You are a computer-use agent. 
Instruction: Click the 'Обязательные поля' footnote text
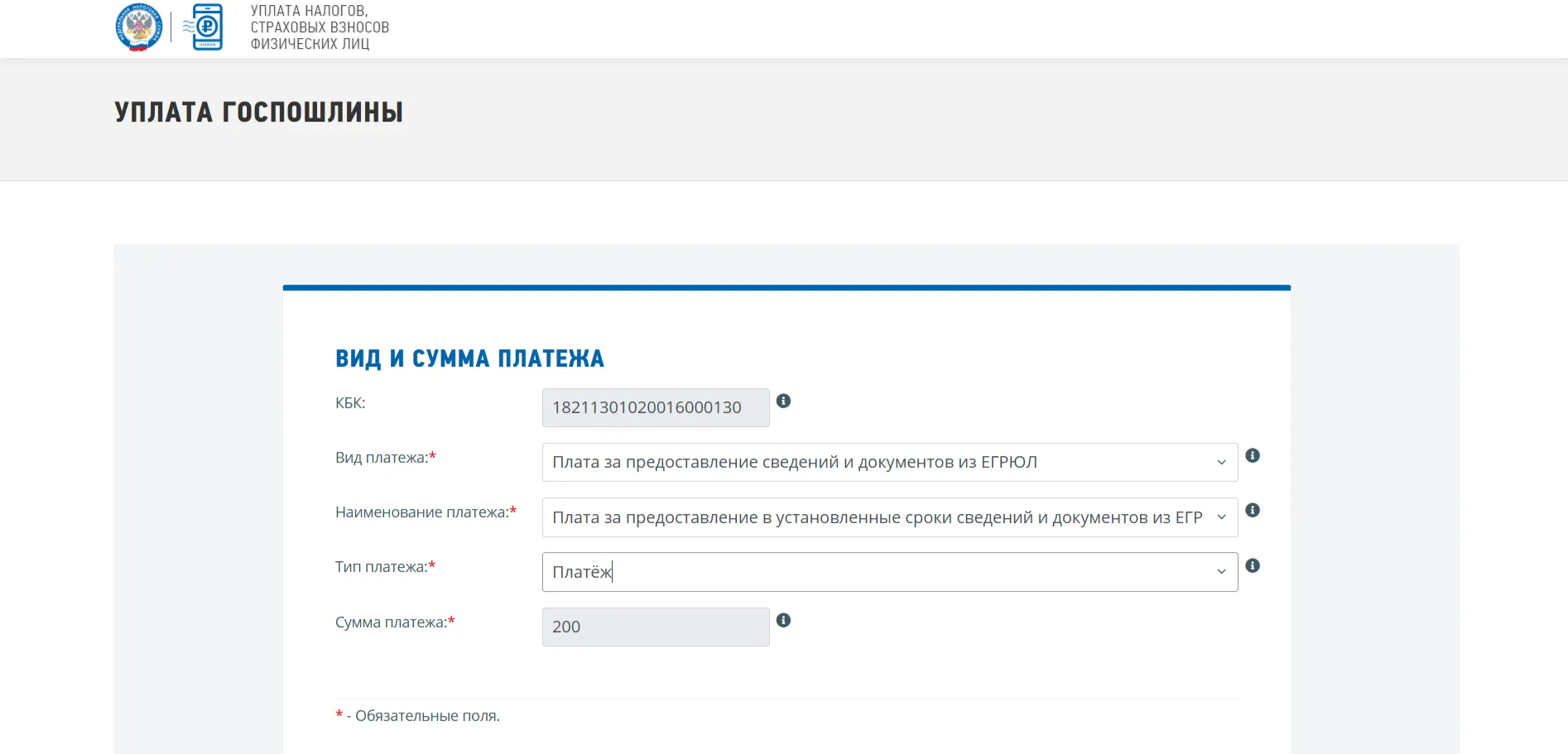(417, 715)
